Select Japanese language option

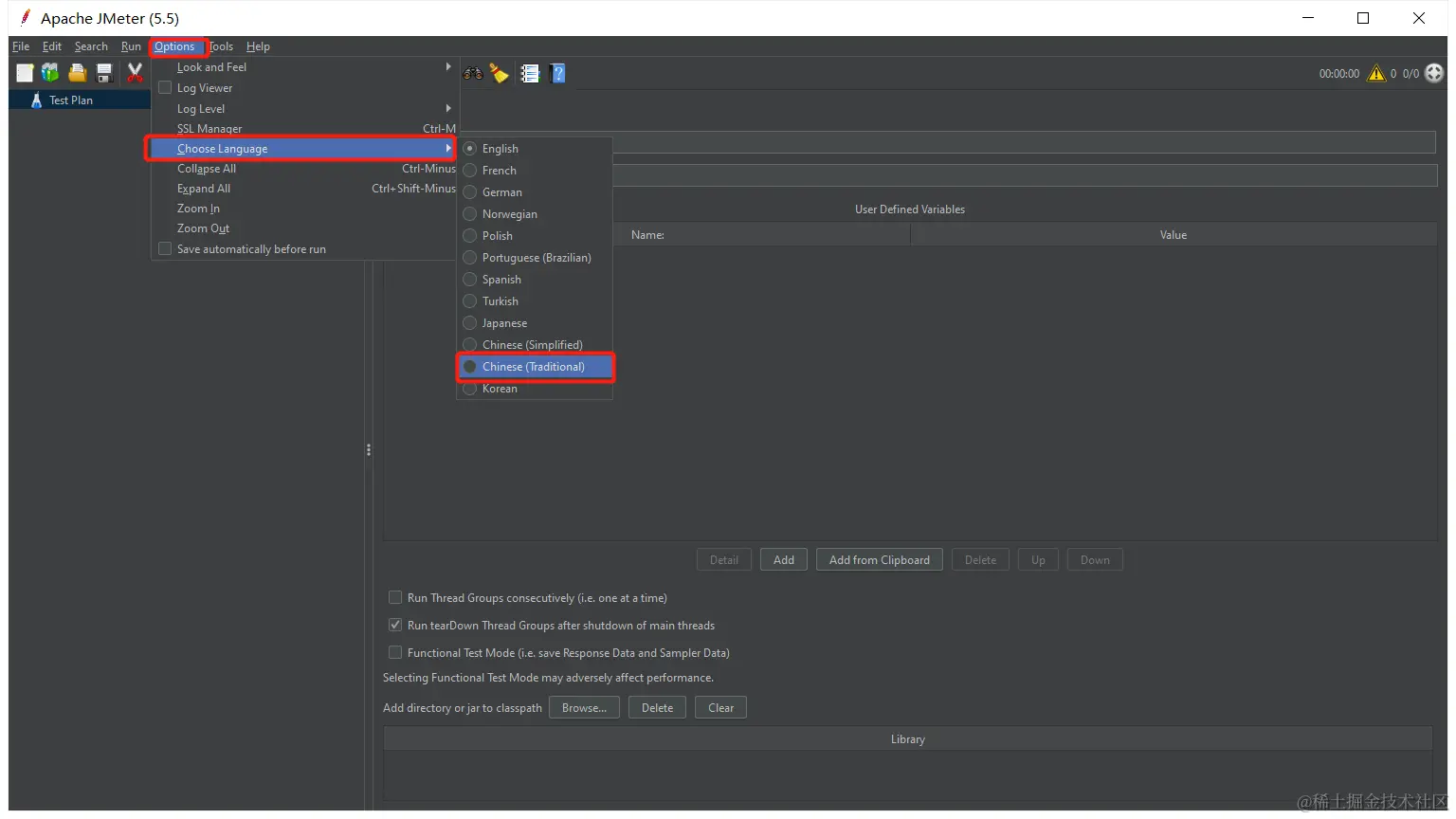tap(536, 323)
